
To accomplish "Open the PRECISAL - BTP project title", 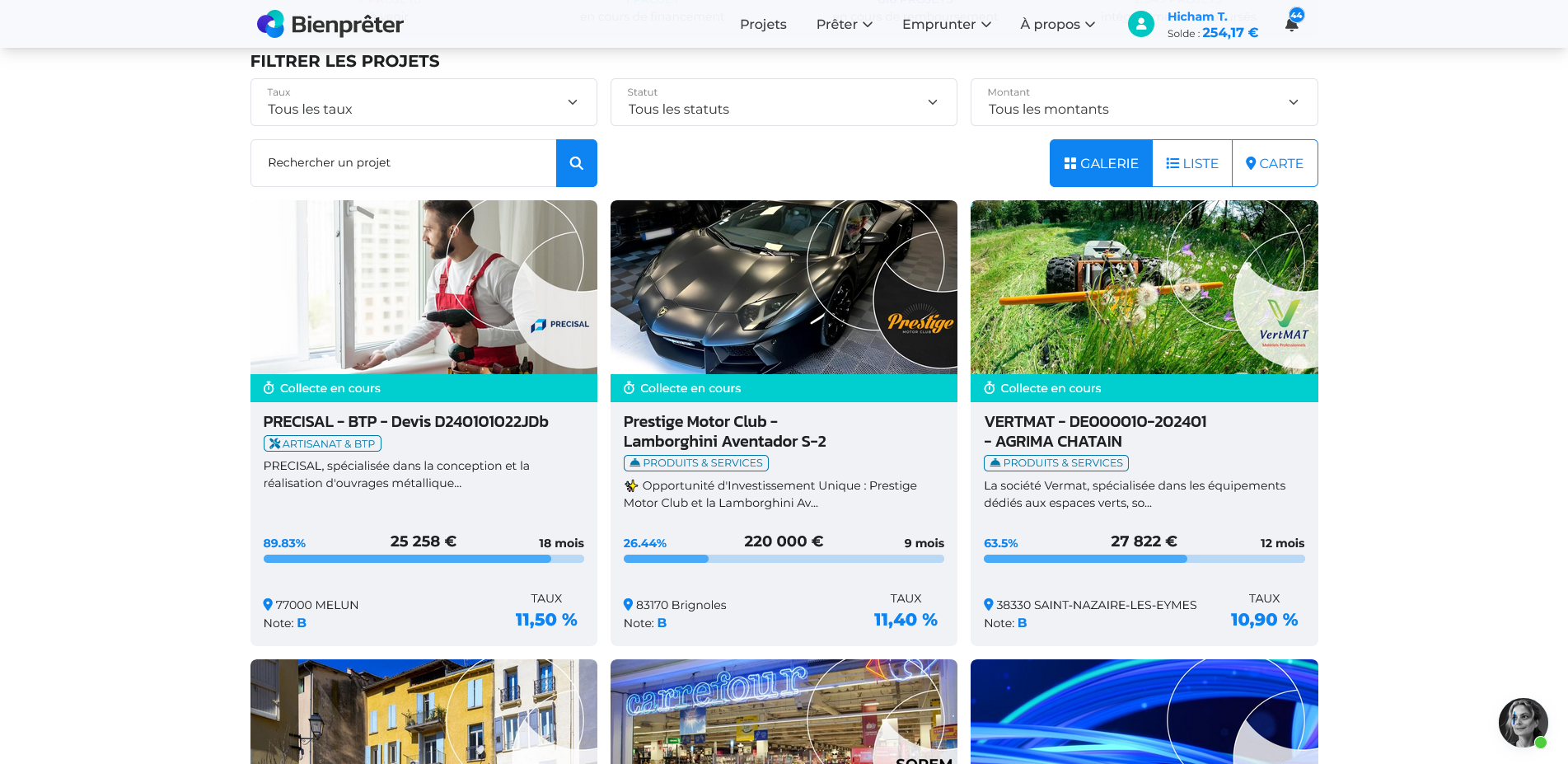I will coord(406,422).
